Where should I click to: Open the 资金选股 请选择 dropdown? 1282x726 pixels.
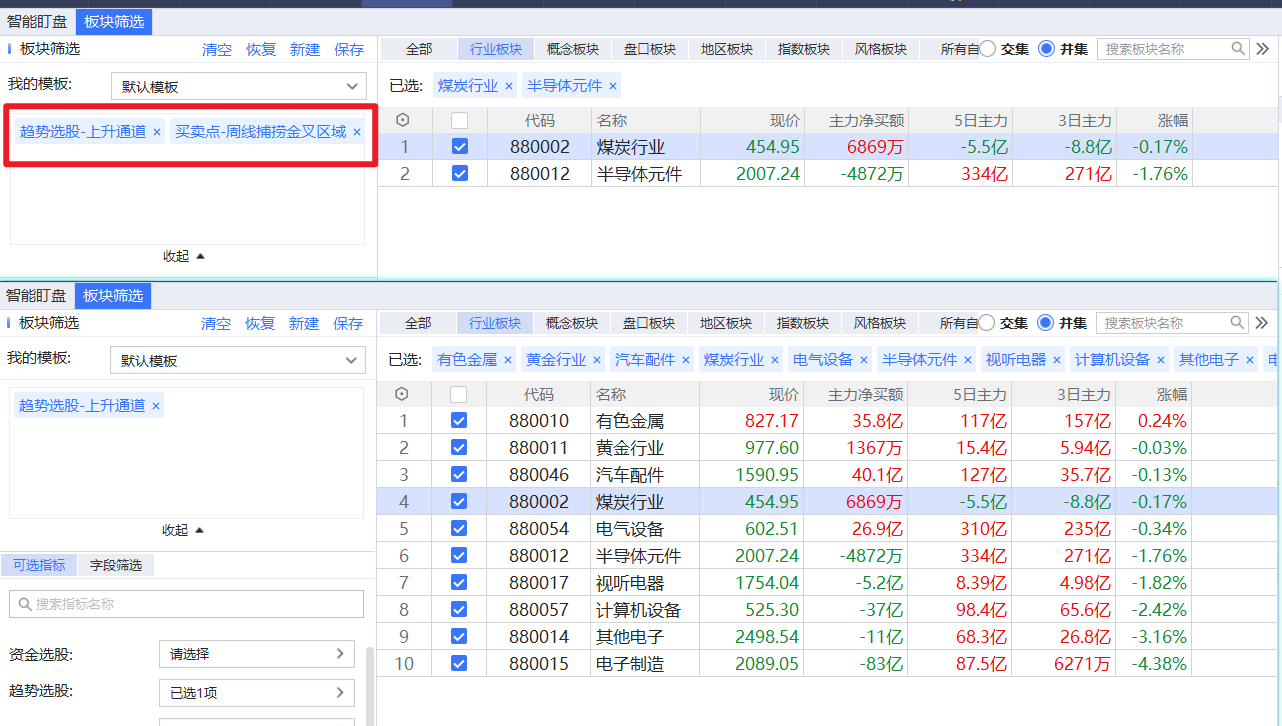pyautogui.click(x=256, y=654)
